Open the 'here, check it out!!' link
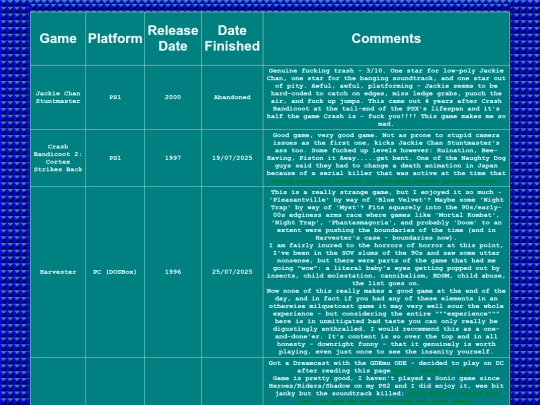Image resolution: width=540 pixels, height=405 pixels. (435, 371)
